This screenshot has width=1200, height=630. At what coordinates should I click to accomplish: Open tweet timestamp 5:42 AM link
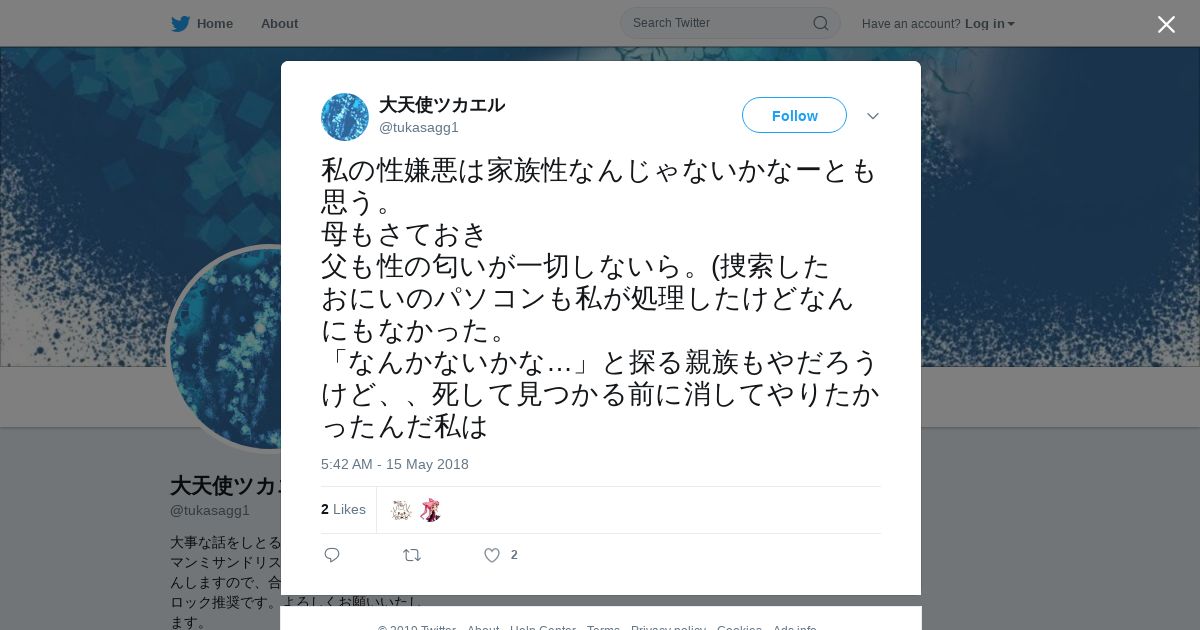click(x=395, y=464)
